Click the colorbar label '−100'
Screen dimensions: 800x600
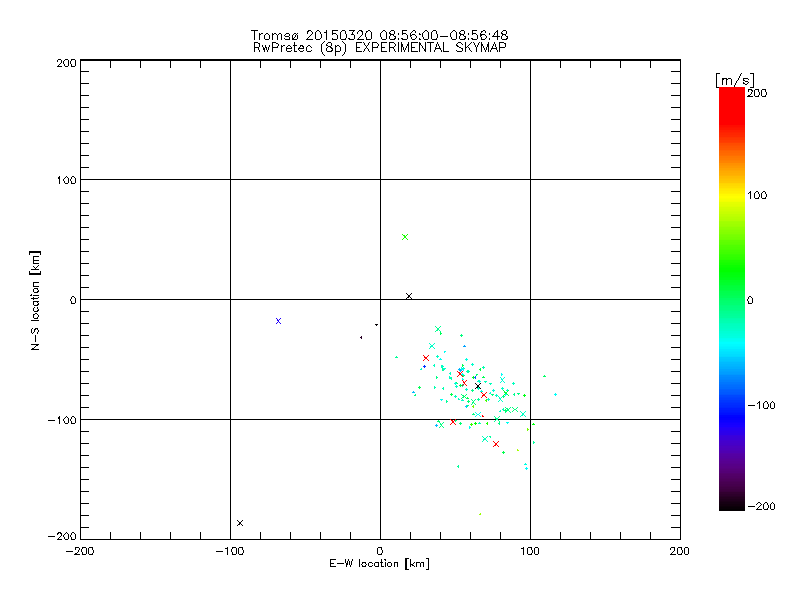point(761,406)
